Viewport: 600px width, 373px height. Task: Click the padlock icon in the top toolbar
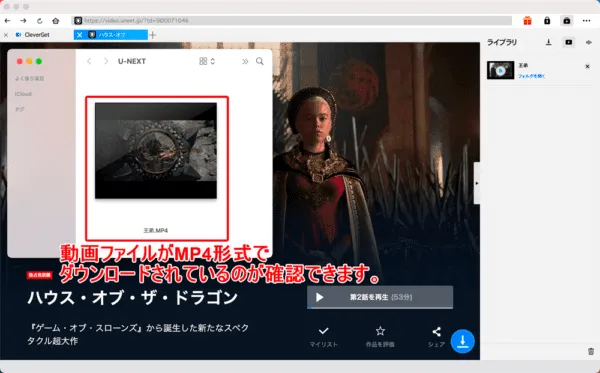coord(547,21)
